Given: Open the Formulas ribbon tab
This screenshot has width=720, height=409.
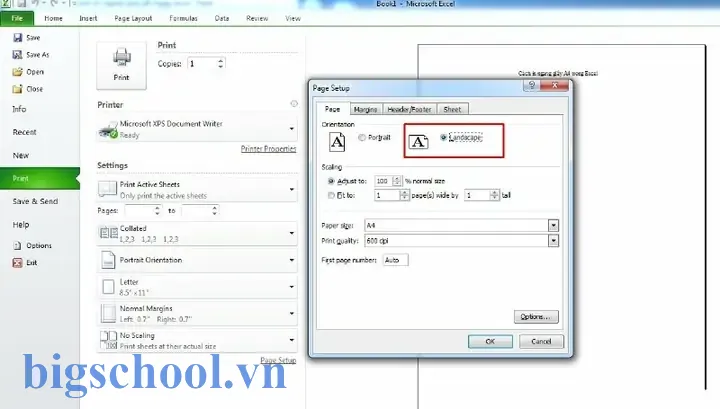Looking at the screenshot, I should [183, 18].
